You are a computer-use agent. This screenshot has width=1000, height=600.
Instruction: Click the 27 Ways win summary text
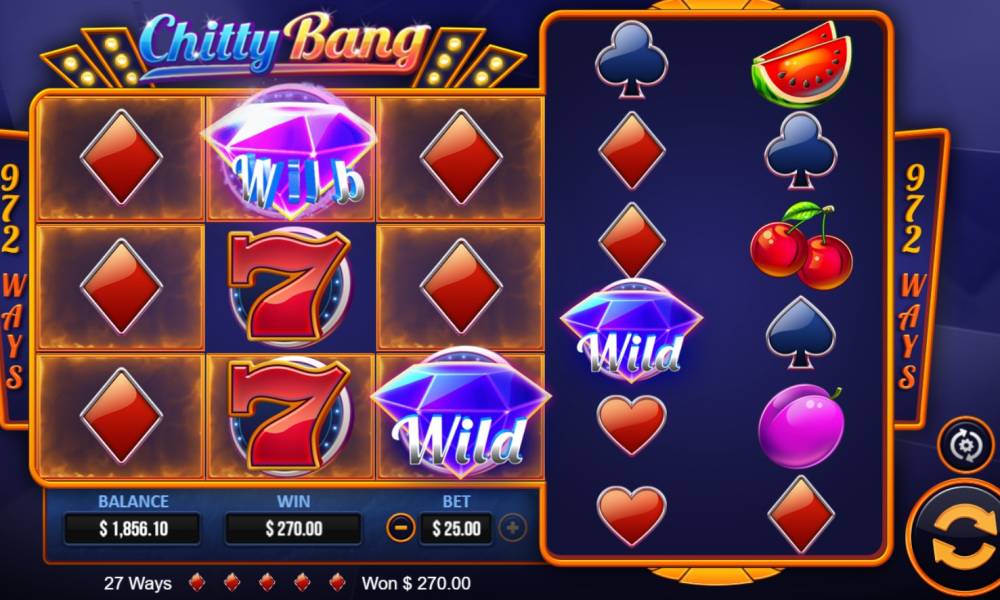tap(138, 583)
